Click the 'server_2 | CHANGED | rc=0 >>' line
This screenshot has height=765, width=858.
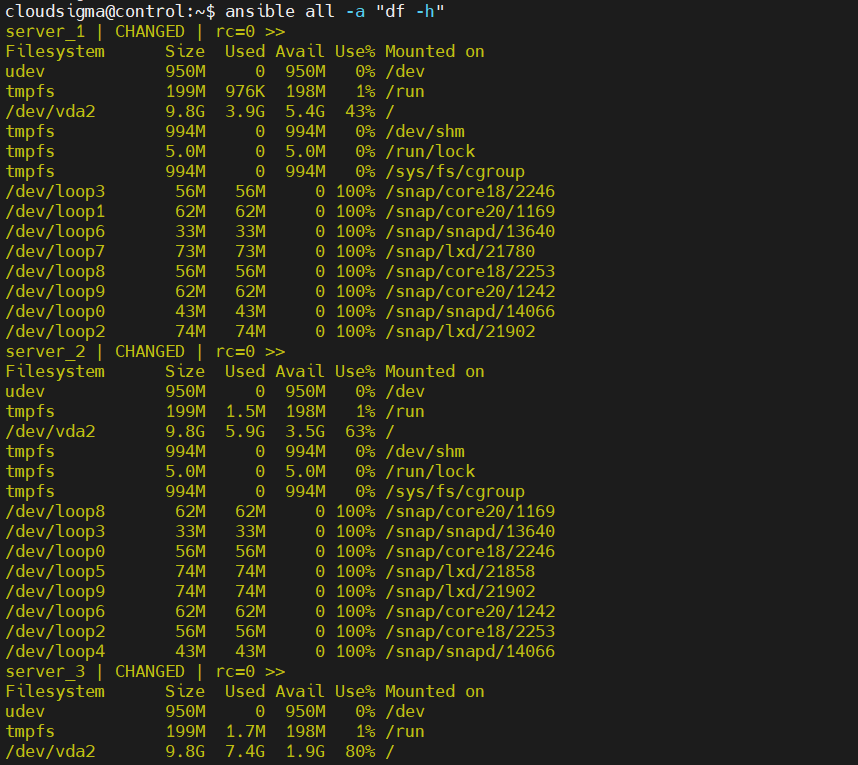tap(146, 351)
